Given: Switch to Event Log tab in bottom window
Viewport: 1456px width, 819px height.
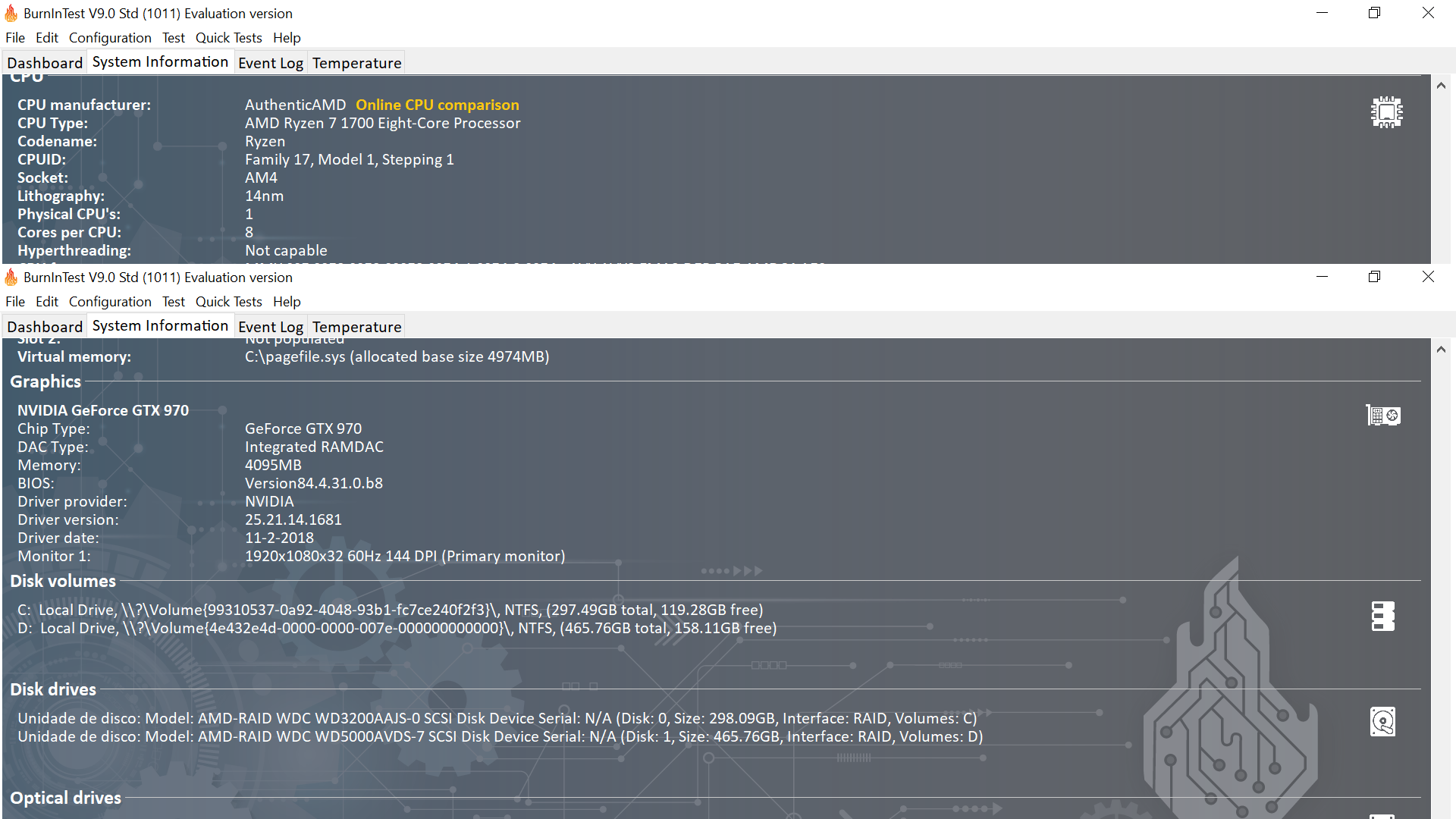Looking at the screenshot, I should (271, 327).
